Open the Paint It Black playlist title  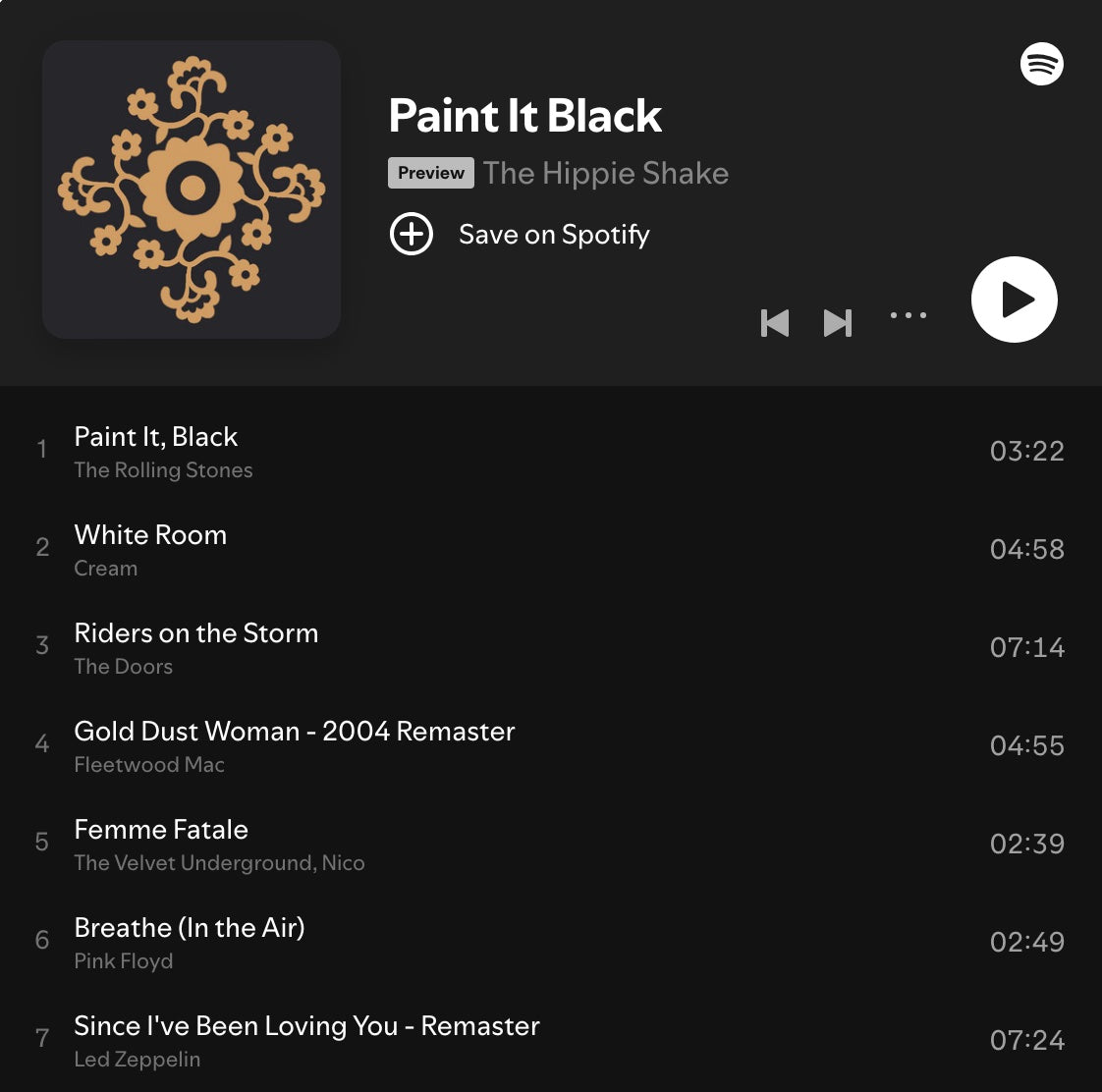[x=525, y=115]
